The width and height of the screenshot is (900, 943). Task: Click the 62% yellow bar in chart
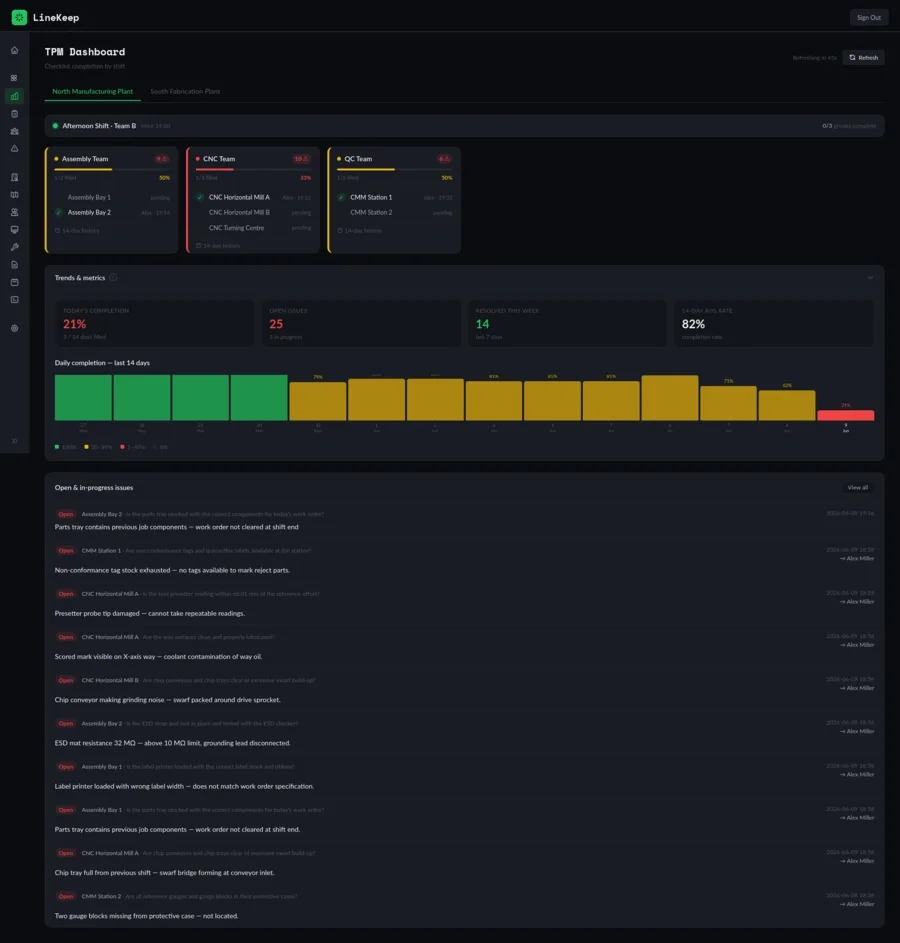pyautogui.click(x=787, y=405)
